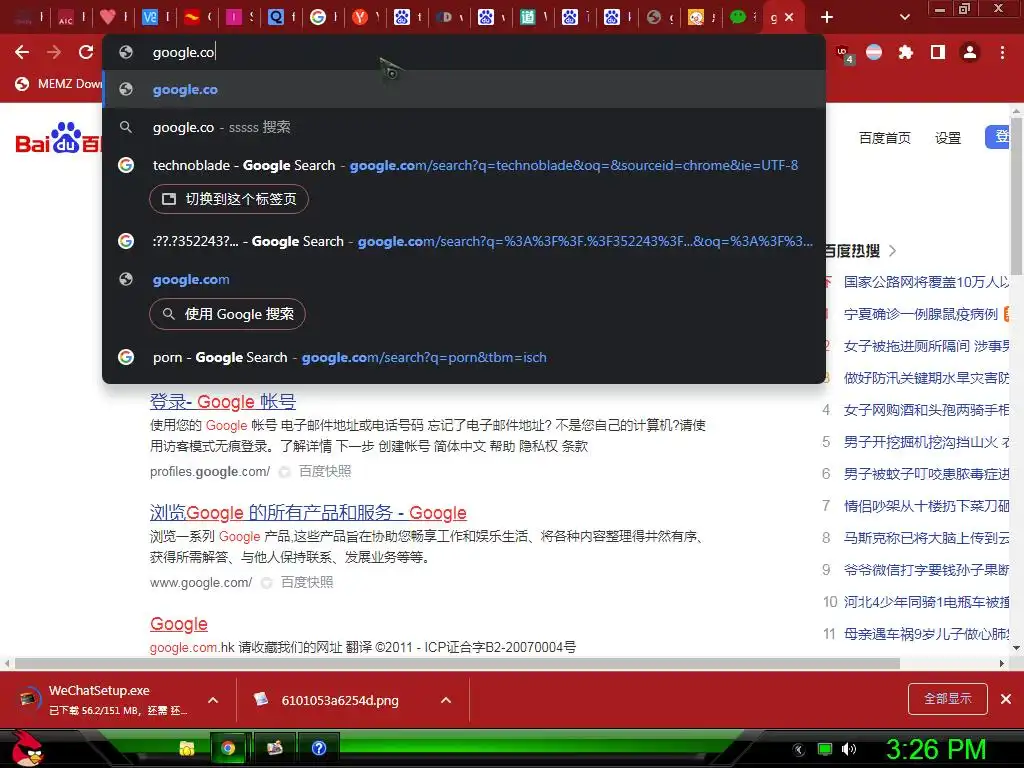Close the downloads bar
This screenshot has height=768, width=1024.
pos(1006,699)
